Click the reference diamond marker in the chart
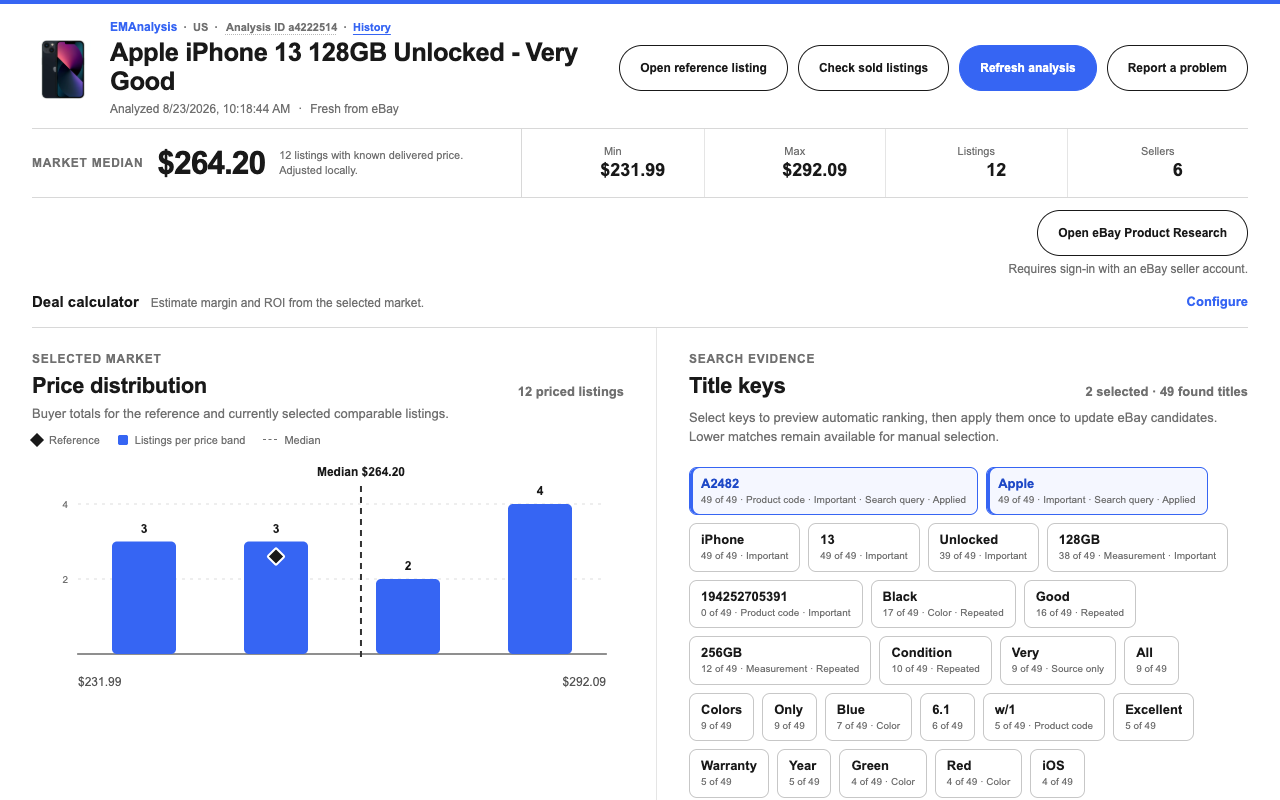 click(276, 556)
